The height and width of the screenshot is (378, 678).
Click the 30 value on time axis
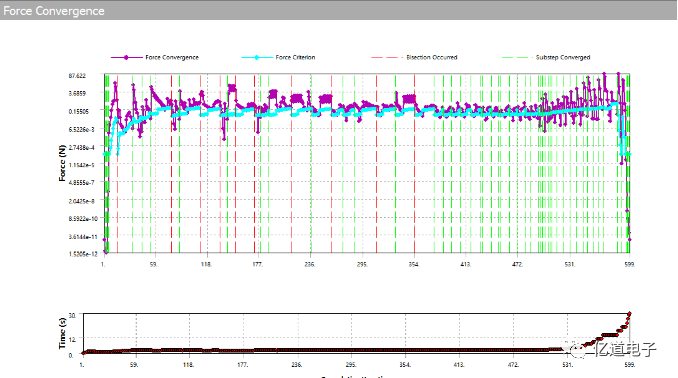click(72, 315)
